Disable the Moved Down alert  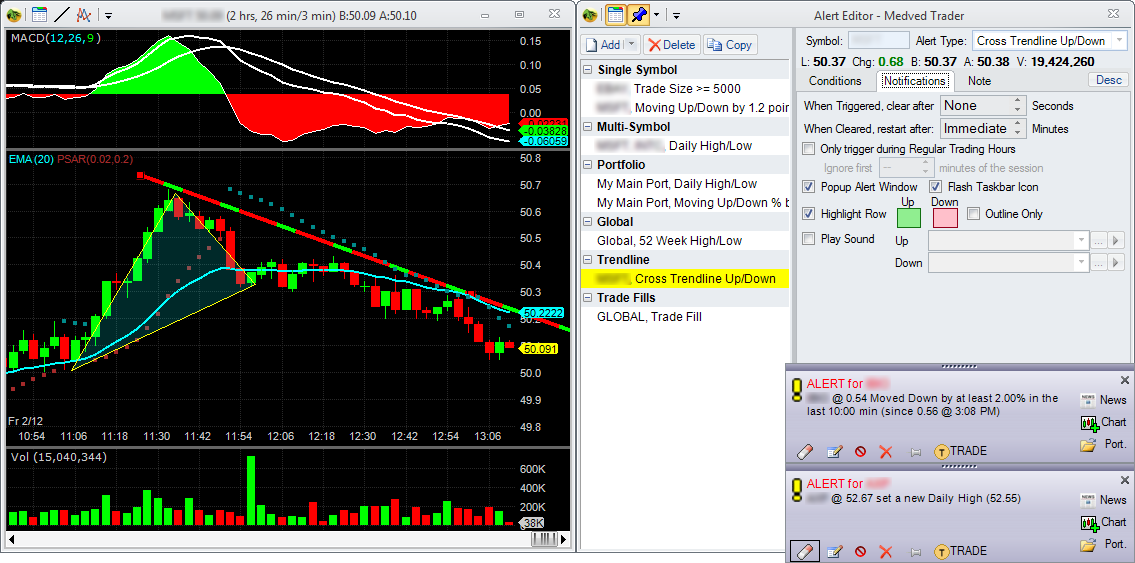coord(860,452)
